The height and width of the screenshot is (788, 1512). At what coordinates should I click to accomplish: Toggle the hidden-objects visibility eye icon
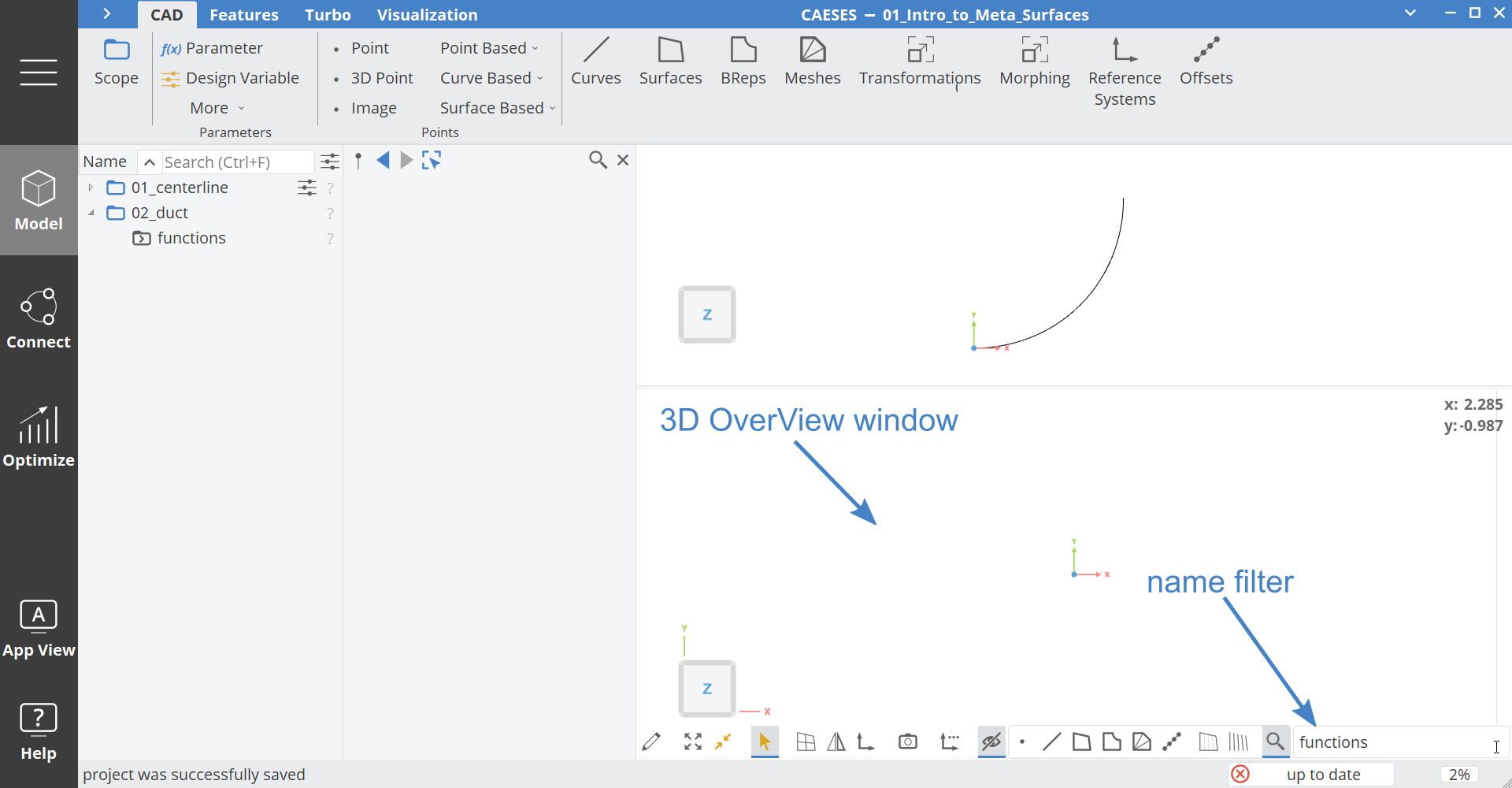(991, 742)
